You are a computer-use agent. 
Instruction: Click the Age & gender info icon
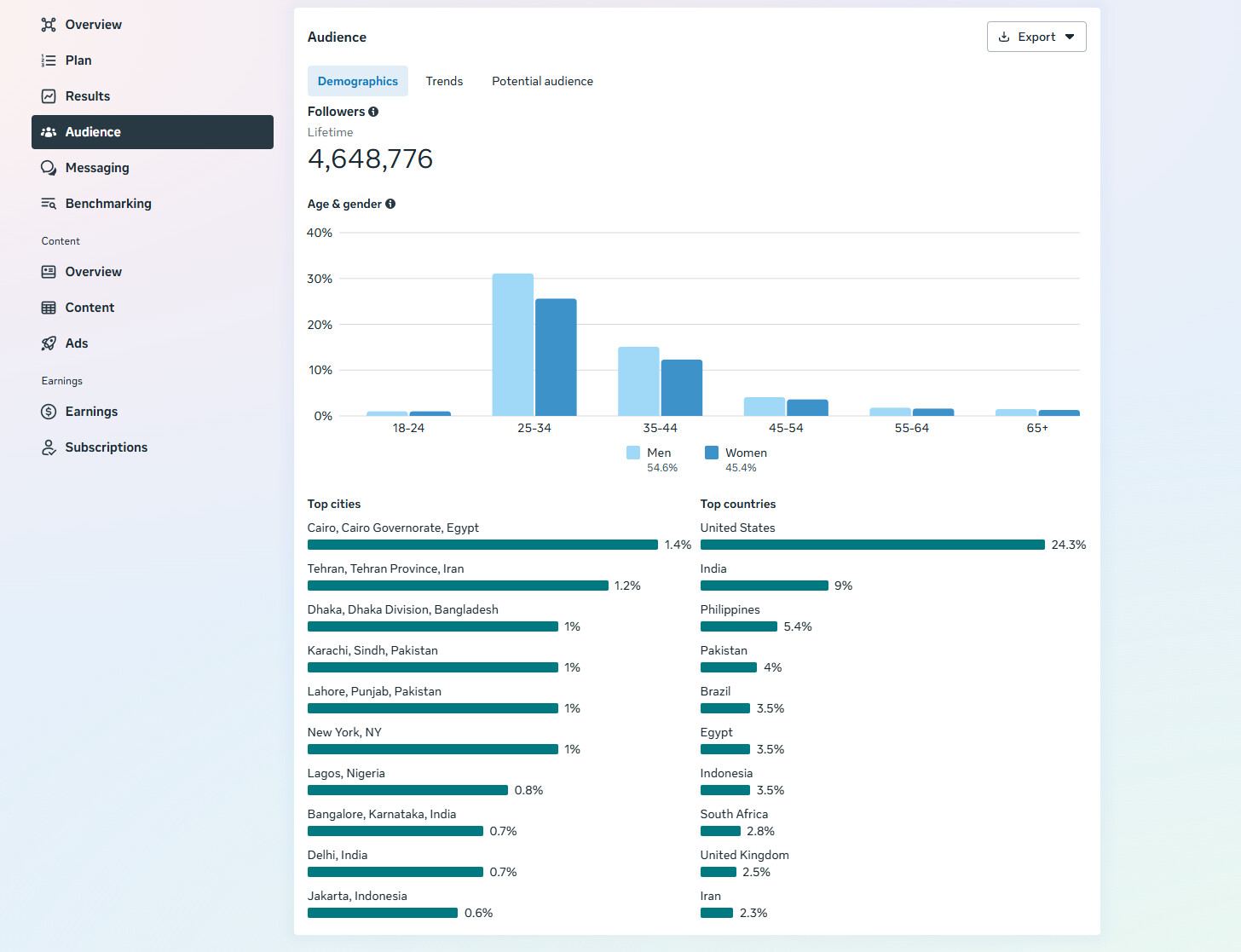tap(390, 204)
